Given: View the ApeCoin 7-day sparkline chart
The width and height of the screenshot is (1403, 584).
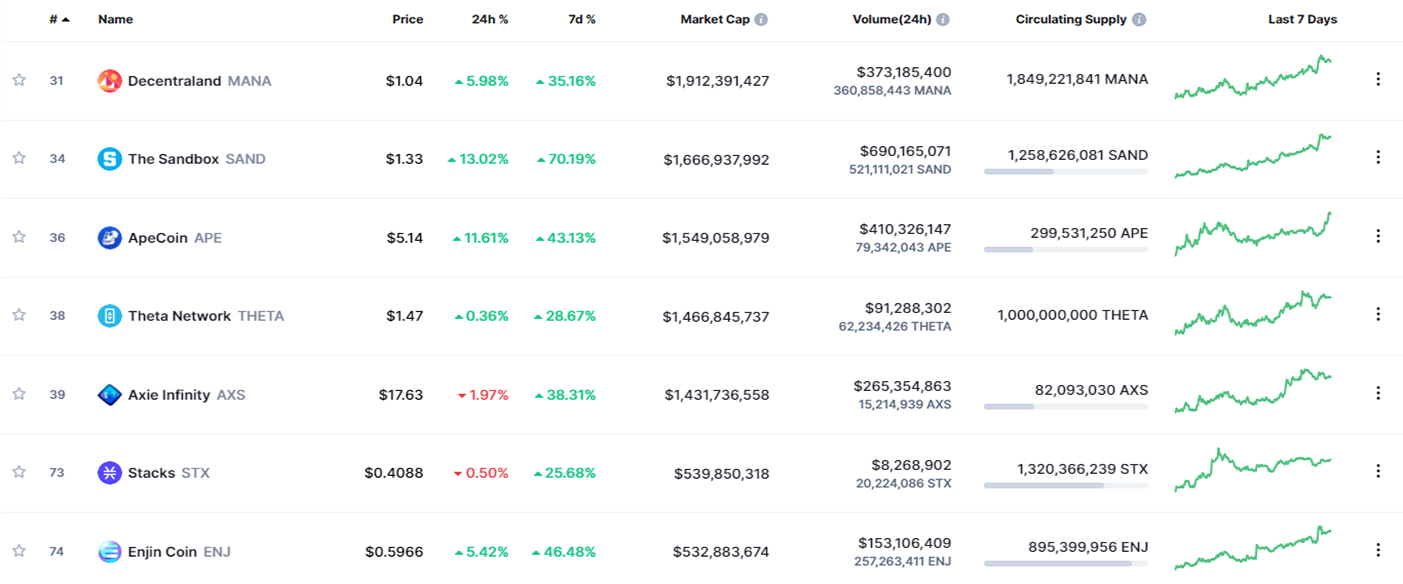Looking at the screenshot, I should (1253, 234).
